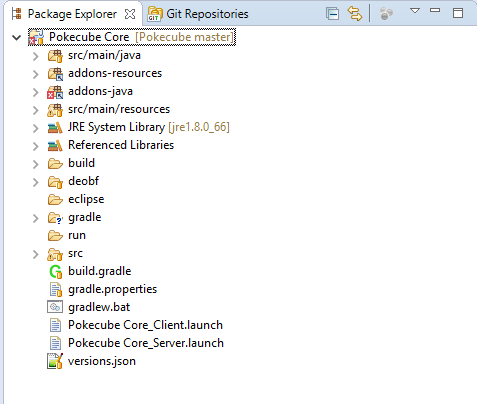Click the Pokecube Core_Client.launch file icon
Viewport: 477px width, 404px height.
click(x=55, y=325)
